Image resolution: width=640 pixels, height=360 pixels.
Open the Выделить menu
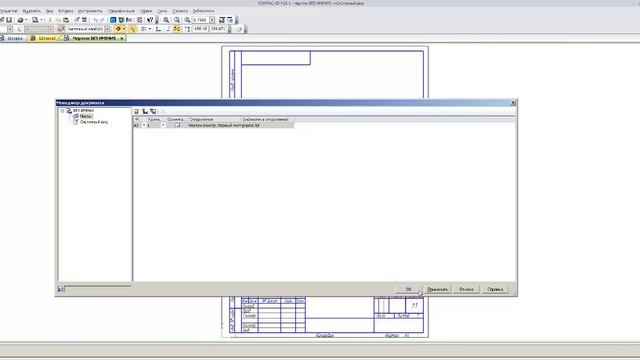(x=32, y=11)
